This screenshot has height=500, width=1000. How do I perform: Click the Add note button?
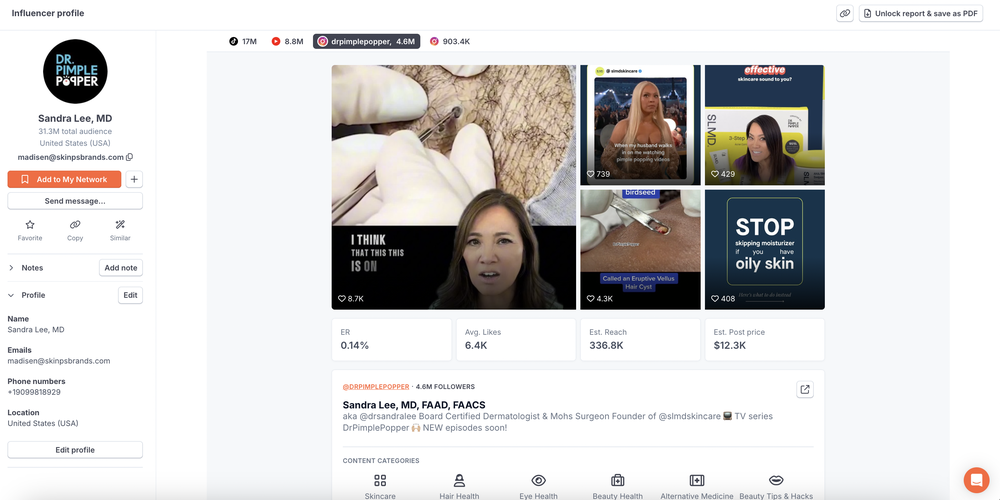pyautogui.click(x=121, y=268)
